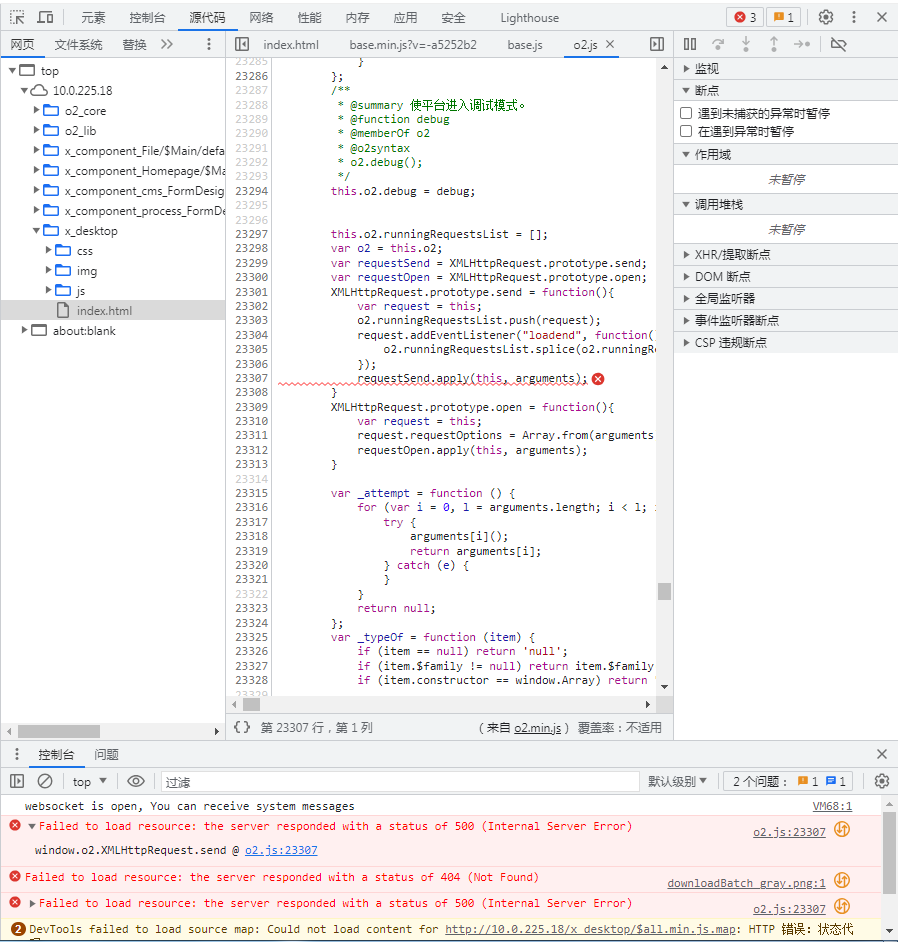Click the o2.js:23307 link in stack trace

[x=281, y=850]
